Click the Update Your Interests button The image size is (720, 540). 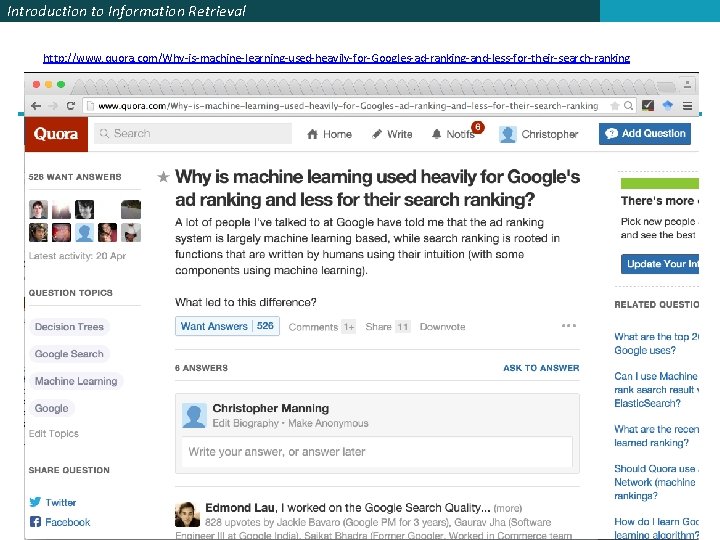coord(660,264)
